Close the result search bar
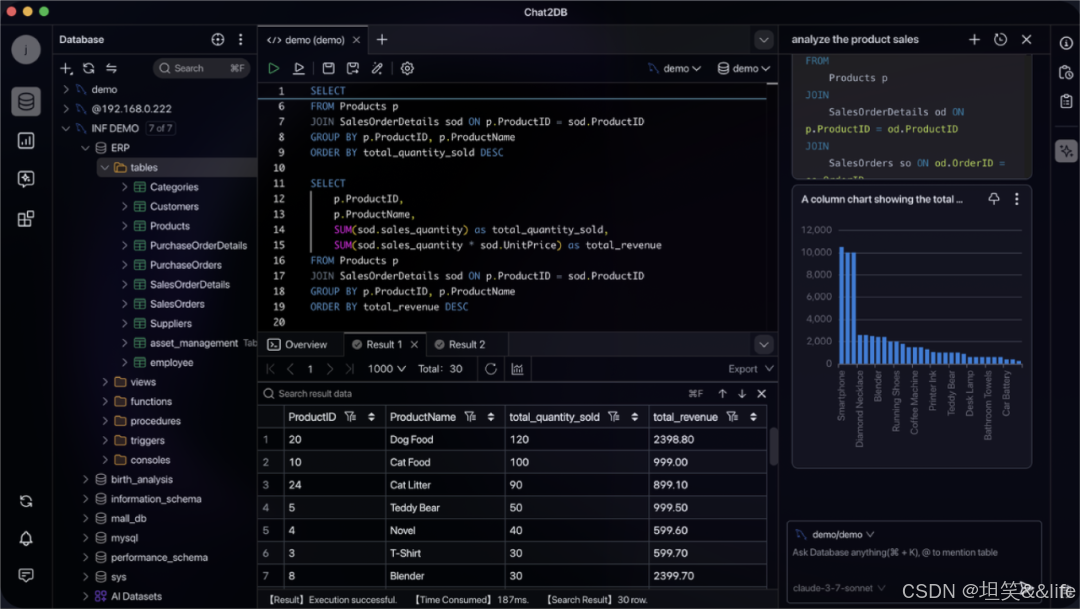 [x=761, y=393]
